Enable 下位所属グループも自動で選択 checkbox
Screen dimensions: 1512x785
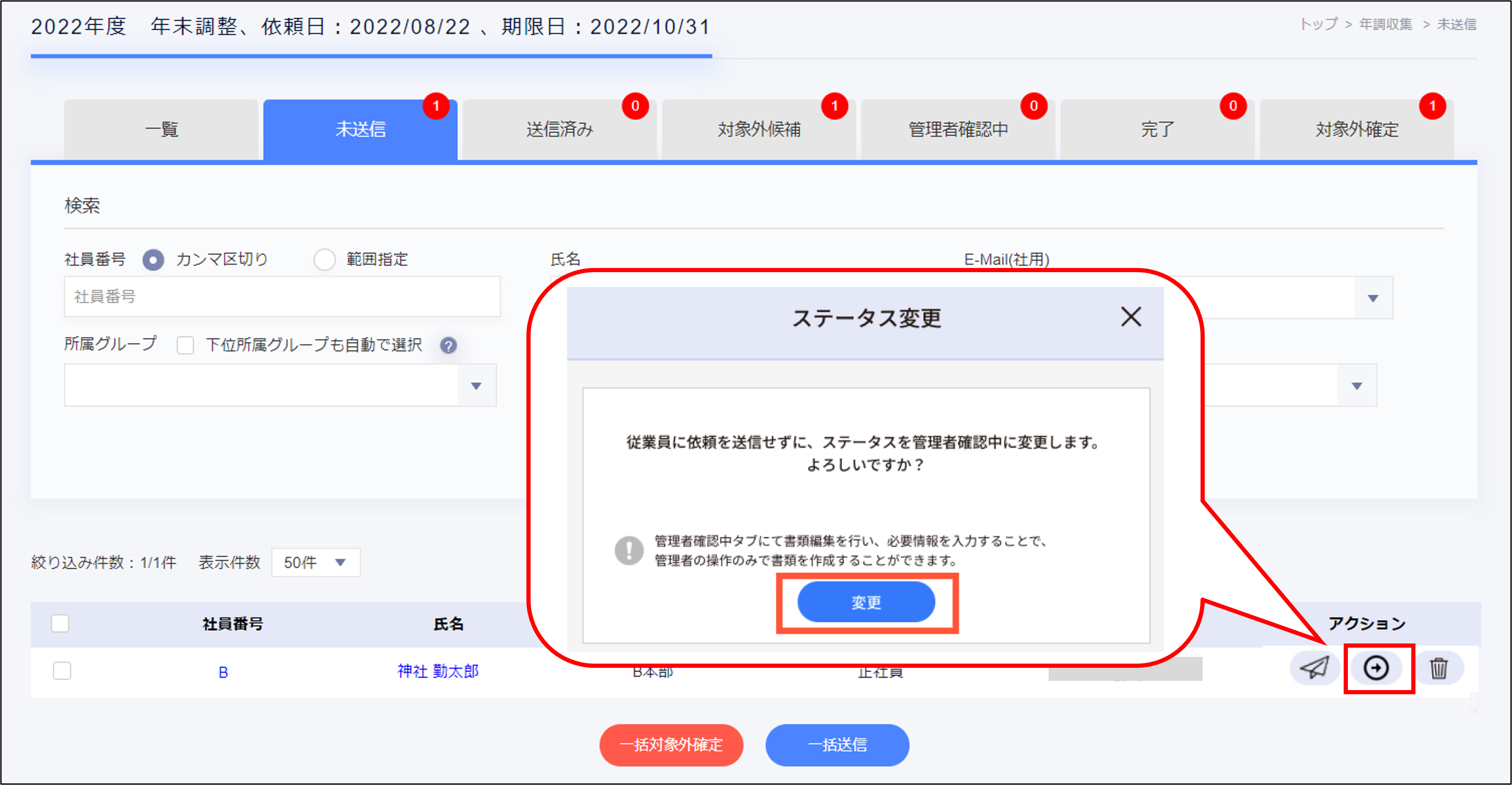click(x=186, y=345)
